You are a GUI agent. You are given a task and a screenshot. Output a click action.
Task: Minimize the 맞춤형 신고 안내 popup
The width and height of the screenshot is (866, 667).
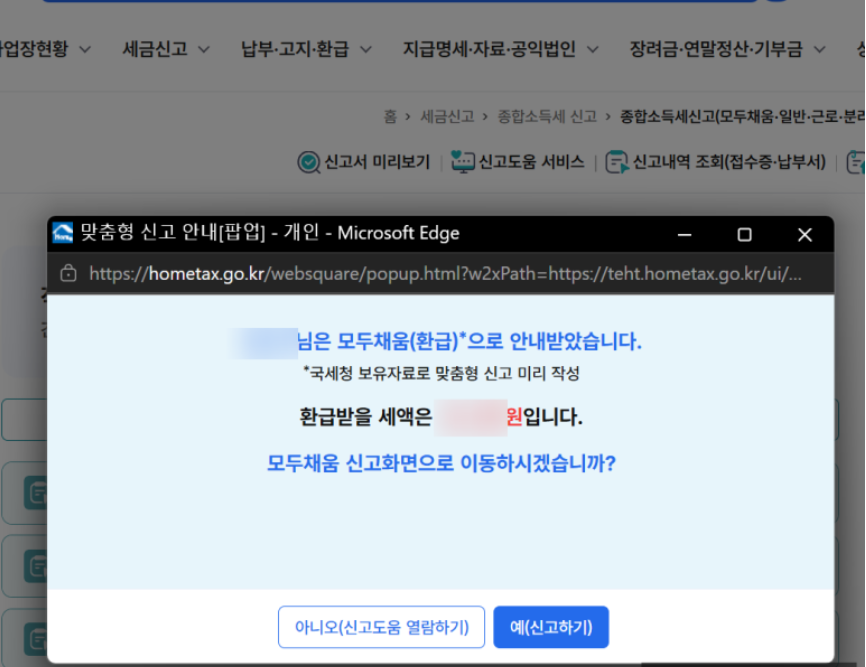pyautogui.click(x=685, y=235)
